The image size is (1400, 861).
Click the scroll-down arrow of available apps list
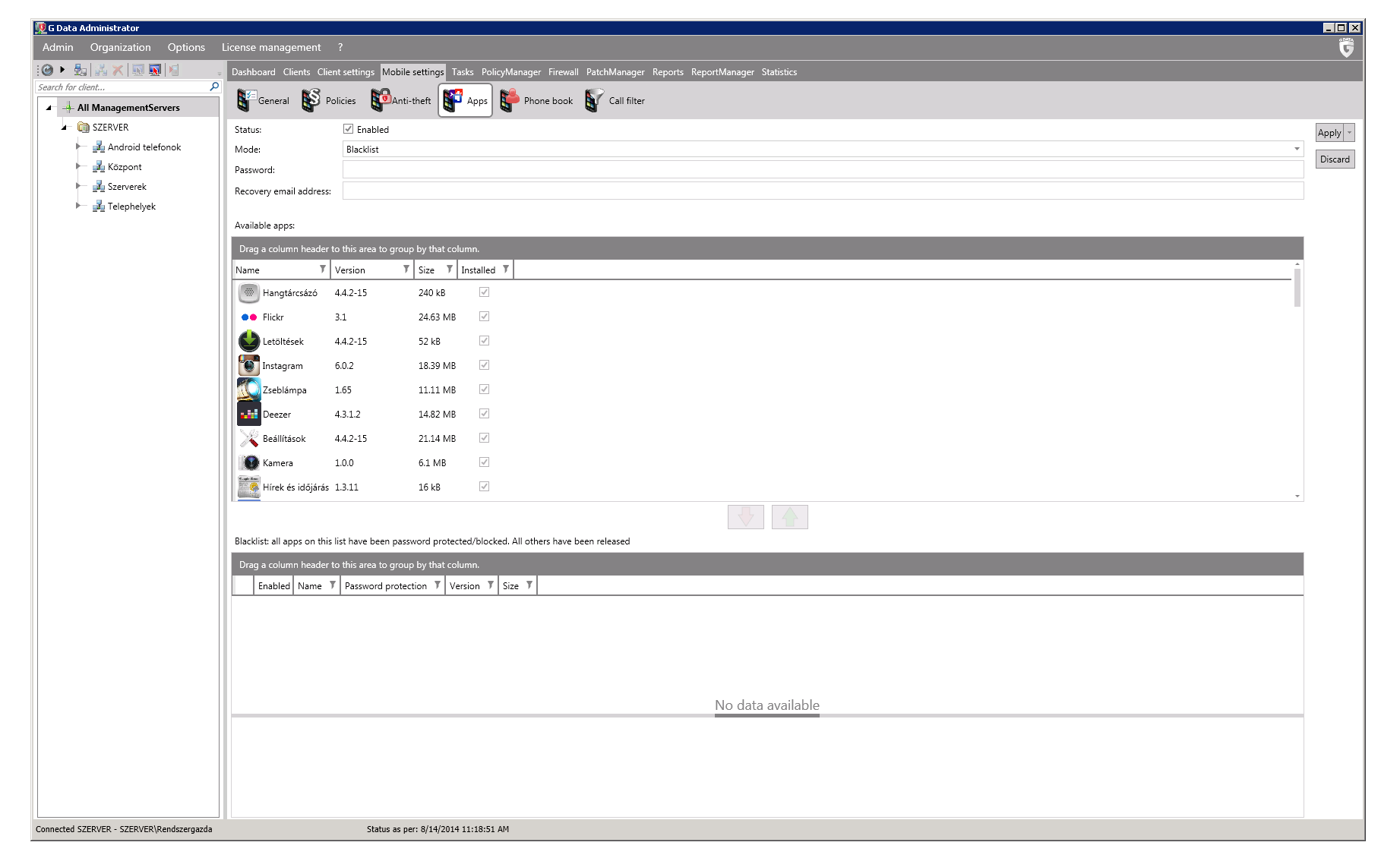point(1297,496)
